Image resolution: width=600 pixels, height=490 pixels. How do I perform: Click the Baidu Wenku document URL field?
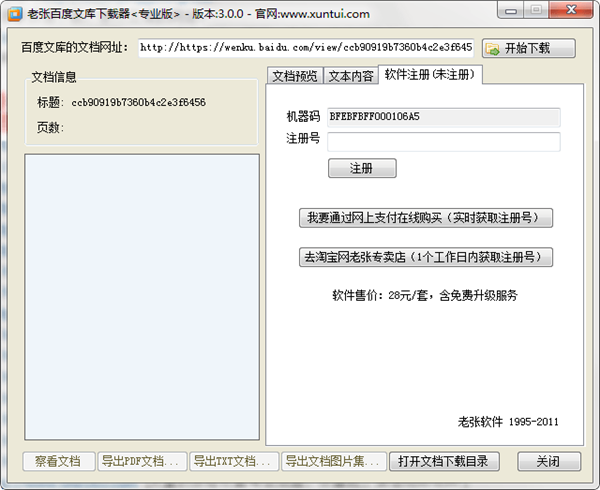click(306, 47)
